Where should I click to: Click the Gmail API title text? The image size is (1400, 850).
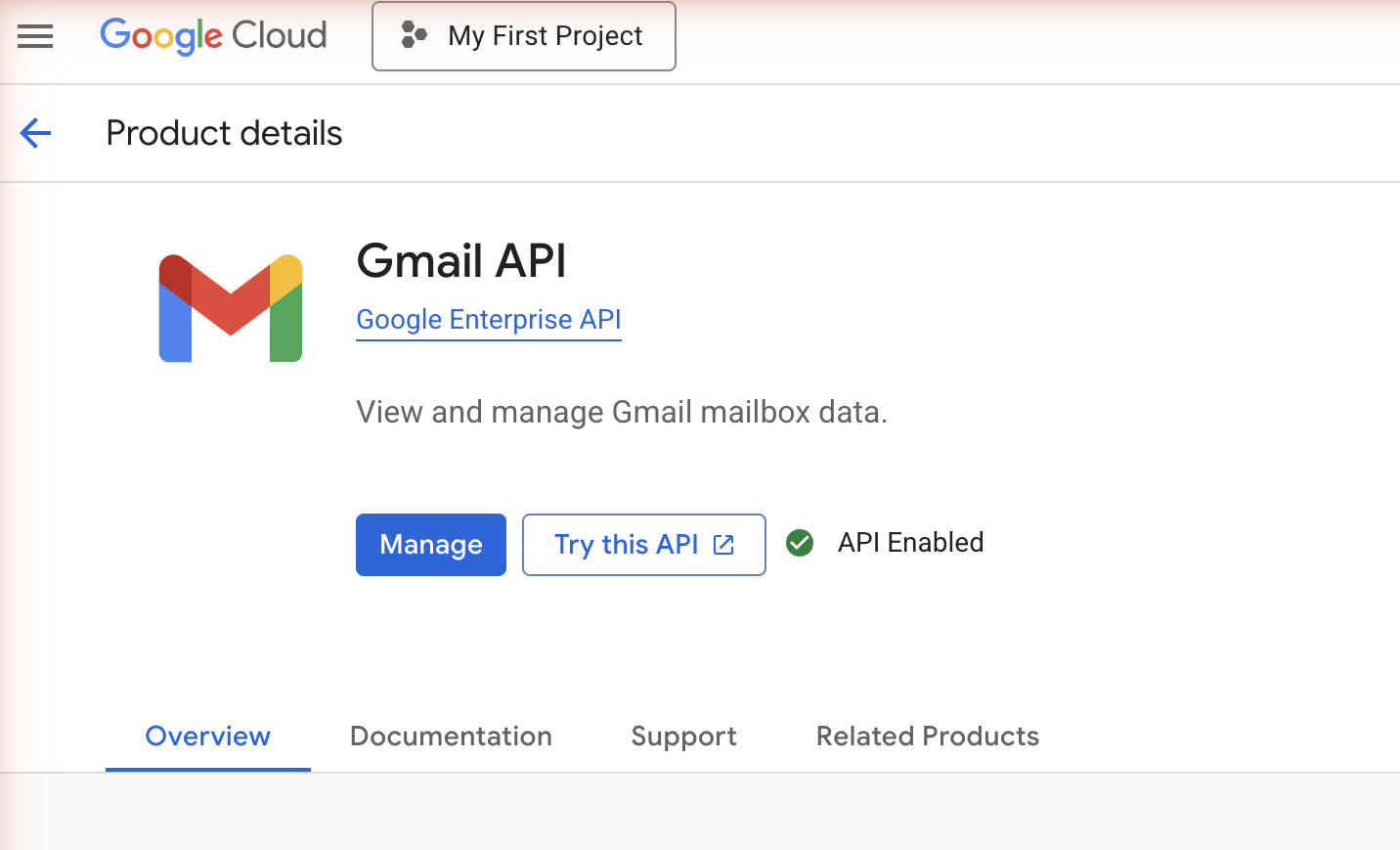461,261
